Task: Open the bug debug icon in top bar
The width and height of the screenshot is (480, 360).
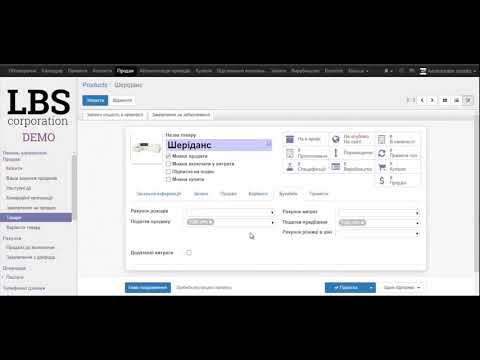Action: pyautogui.click(x=387, y=71)
